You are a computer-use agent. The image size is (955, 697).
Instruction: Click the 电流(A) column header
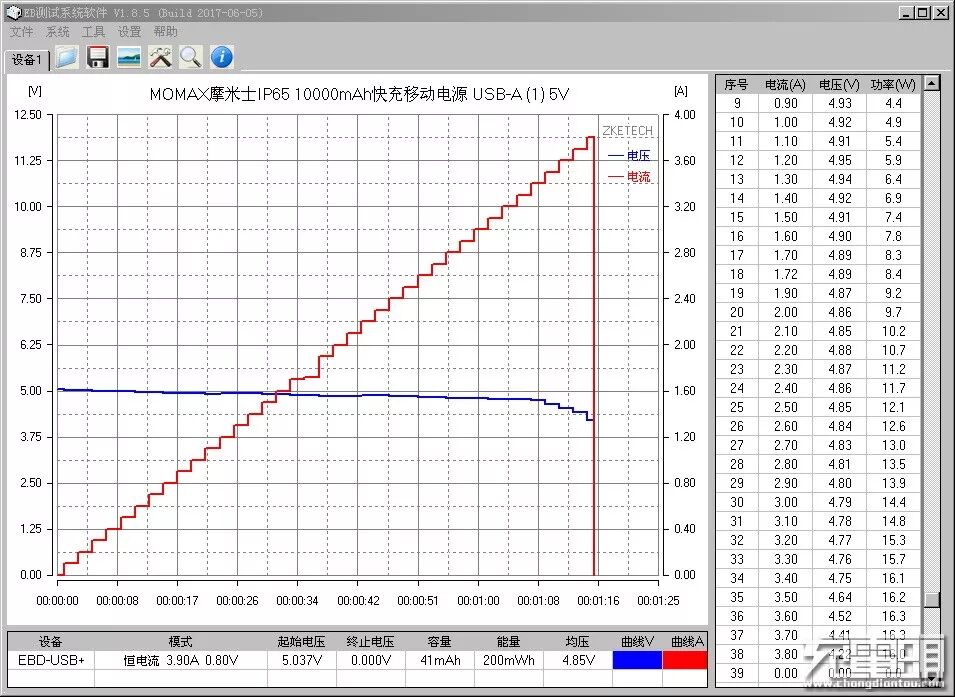point(785,85)
